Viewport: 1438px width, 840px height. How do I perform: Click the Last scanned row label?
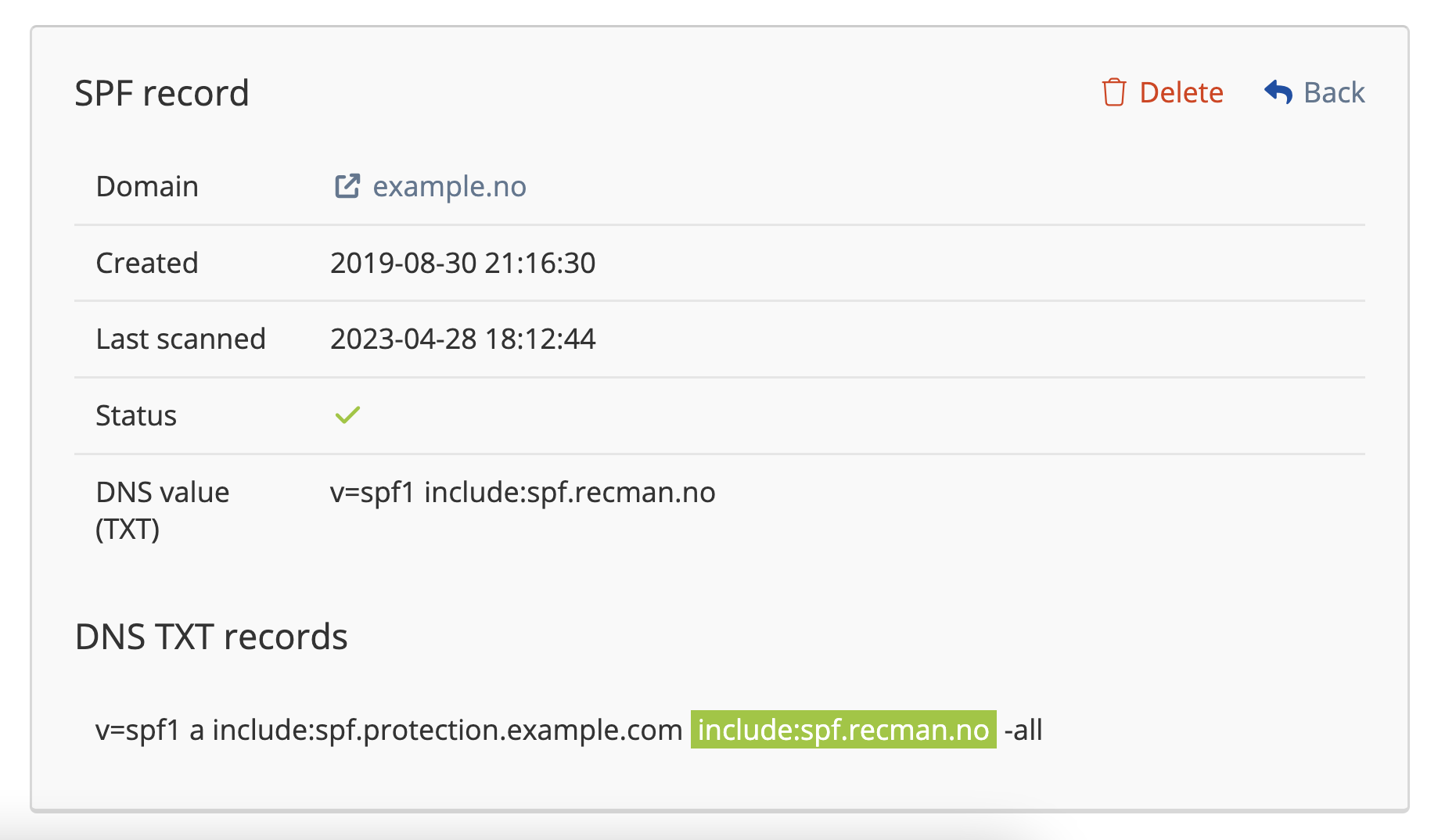pos(181,339)
